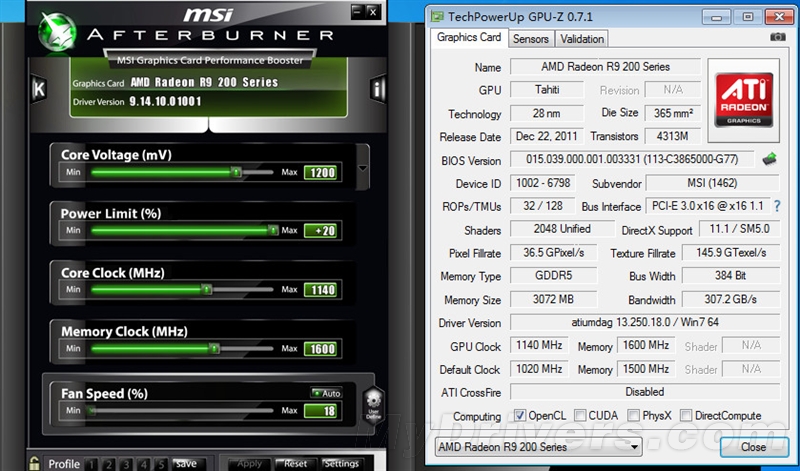Viewport: 800px width, 471px height.
Task: Click the Core Clock slider handle
Action: click(206, 290)
